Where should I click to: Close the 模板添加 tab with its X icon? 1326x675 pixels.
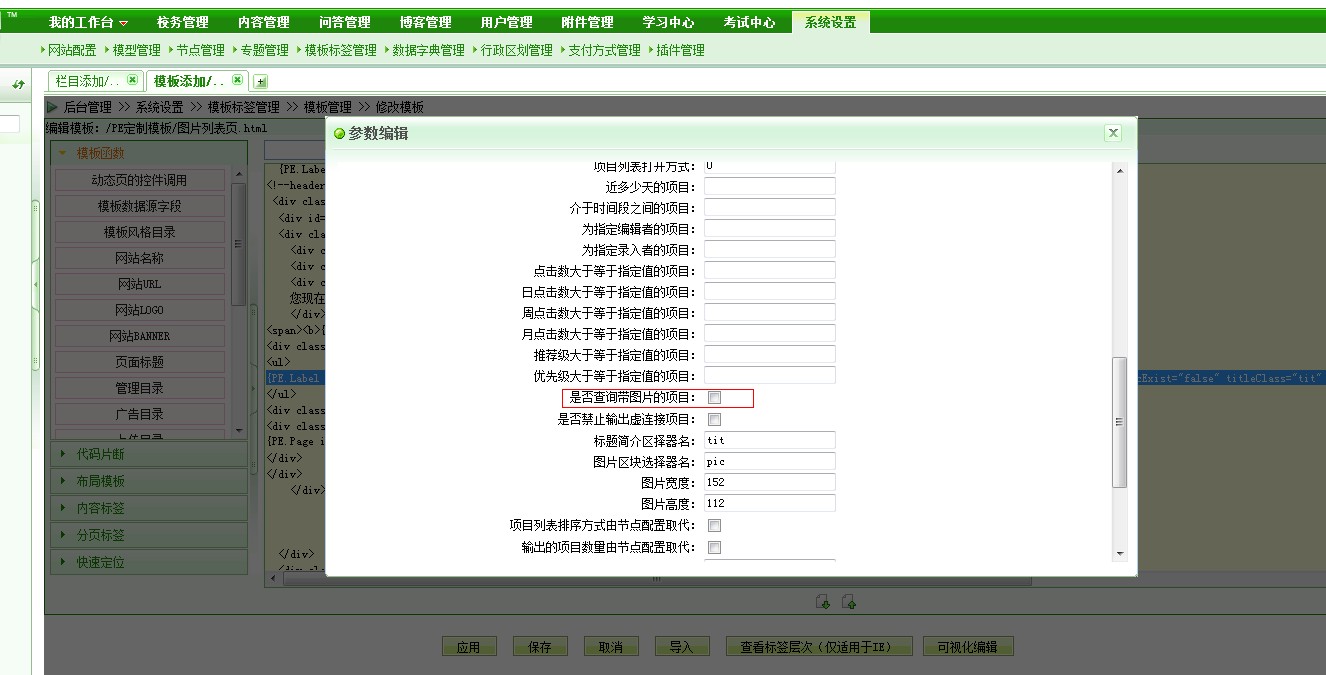[237, 81]
